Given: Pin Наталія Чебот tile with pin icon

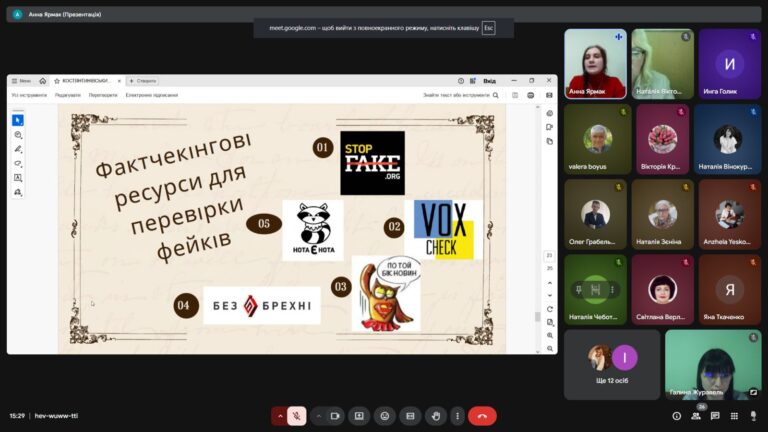Looking at the screenshot, I should pos(578,289).
